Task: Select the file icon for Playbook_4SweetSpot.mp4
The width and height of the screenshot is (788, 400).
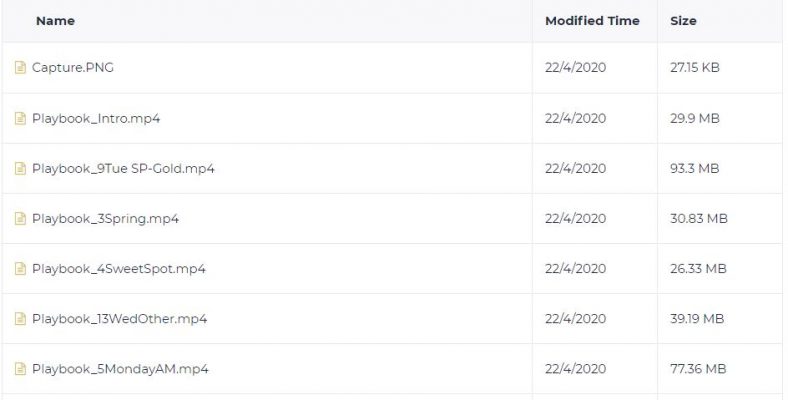Action: [x=20, y=269]
